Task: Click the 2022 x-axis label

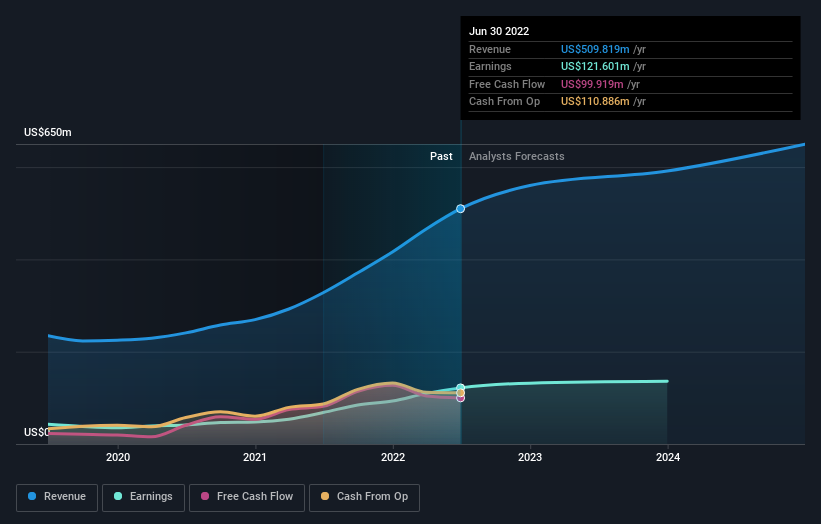Action: pyautogui.click(x=393, y=457)
